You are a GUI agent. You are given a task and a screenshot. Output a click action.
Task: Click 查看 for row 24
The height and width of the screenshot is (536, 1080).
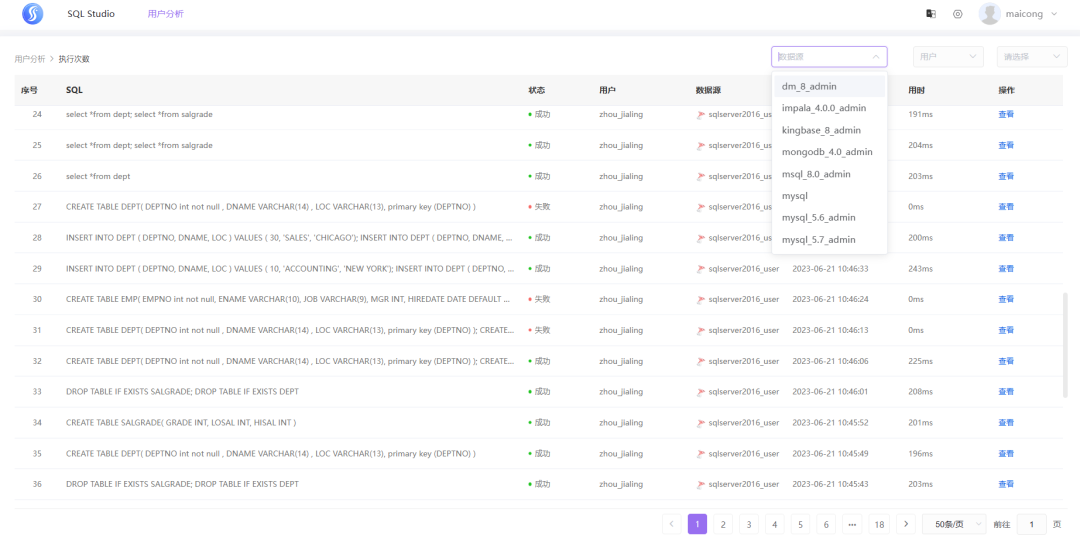pyautogui.click(x=1006, y=114)
